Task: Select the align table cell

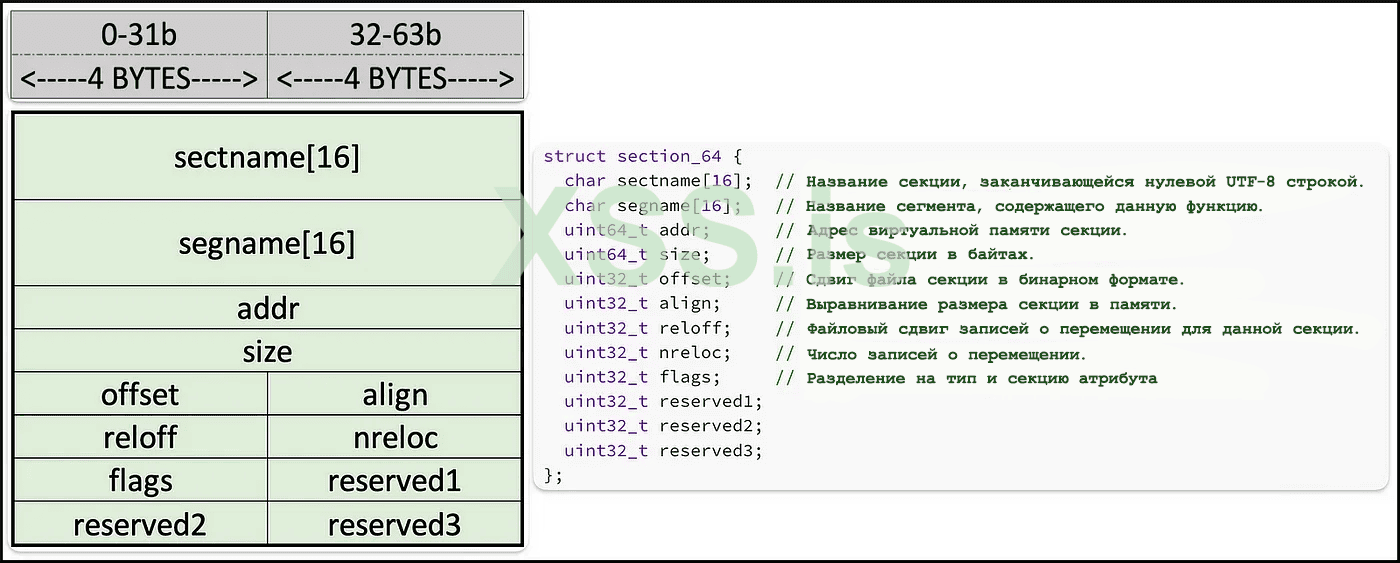Action: pyautogui.click(x=395, y=394)
